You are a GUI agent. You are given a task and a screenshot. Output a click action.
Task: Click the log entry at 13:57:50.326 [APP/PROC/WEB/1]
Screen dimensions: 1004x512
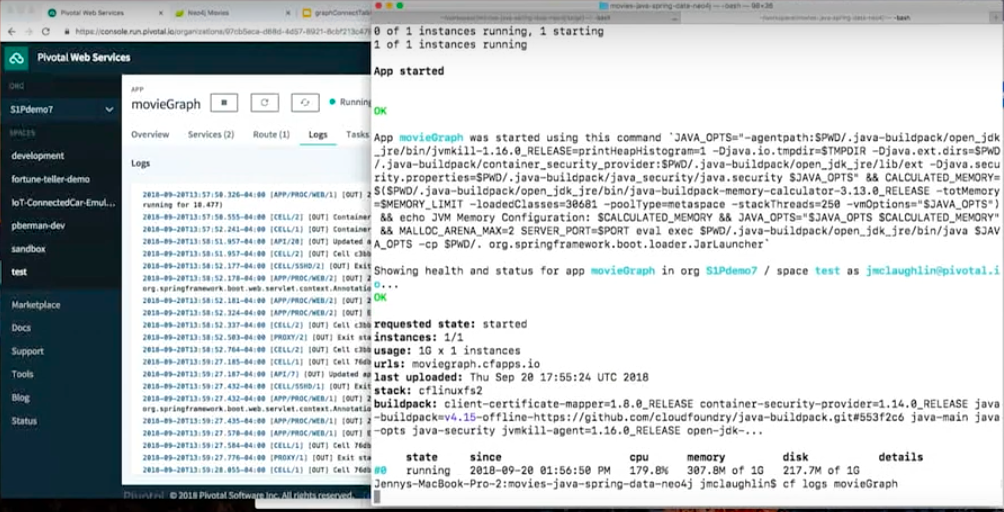pos(257,198)
